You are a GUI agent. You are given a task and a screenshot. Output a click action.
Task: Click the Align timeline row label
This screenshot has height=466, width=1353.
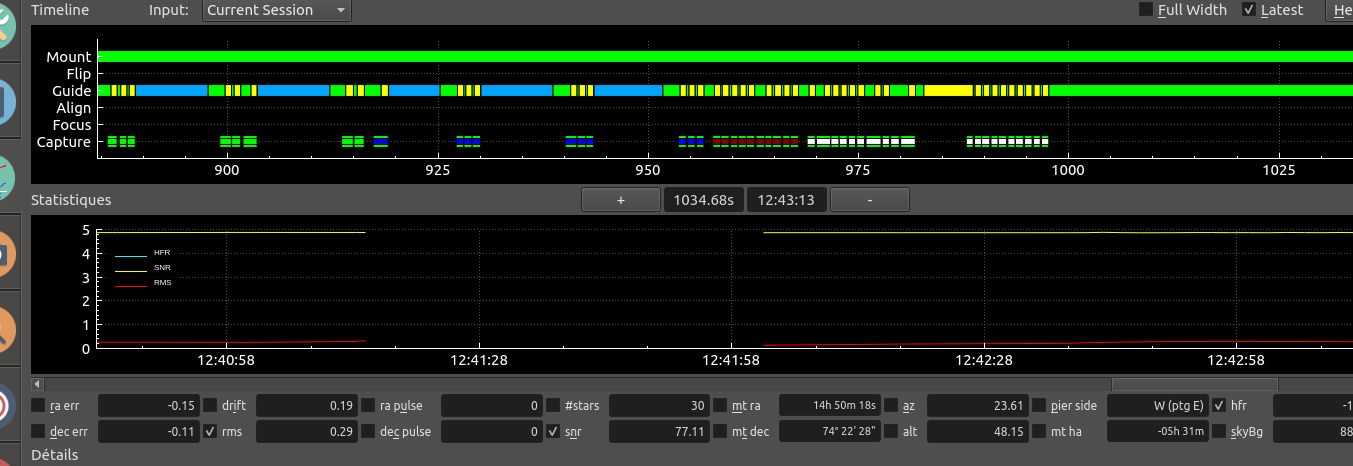[x=73, y=108]
